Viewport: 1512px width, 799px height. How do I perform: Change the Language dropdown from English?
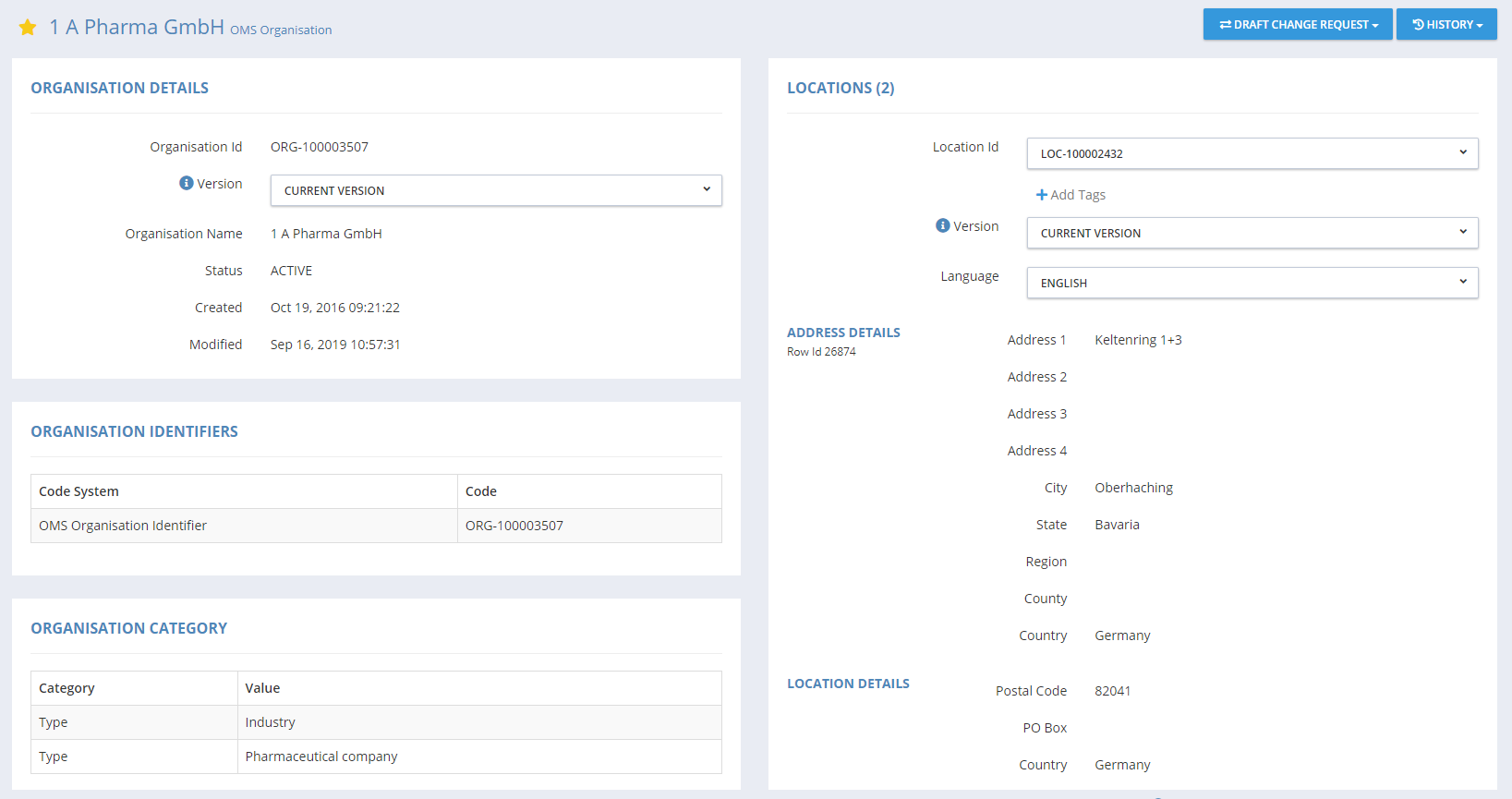[1252, 283]
